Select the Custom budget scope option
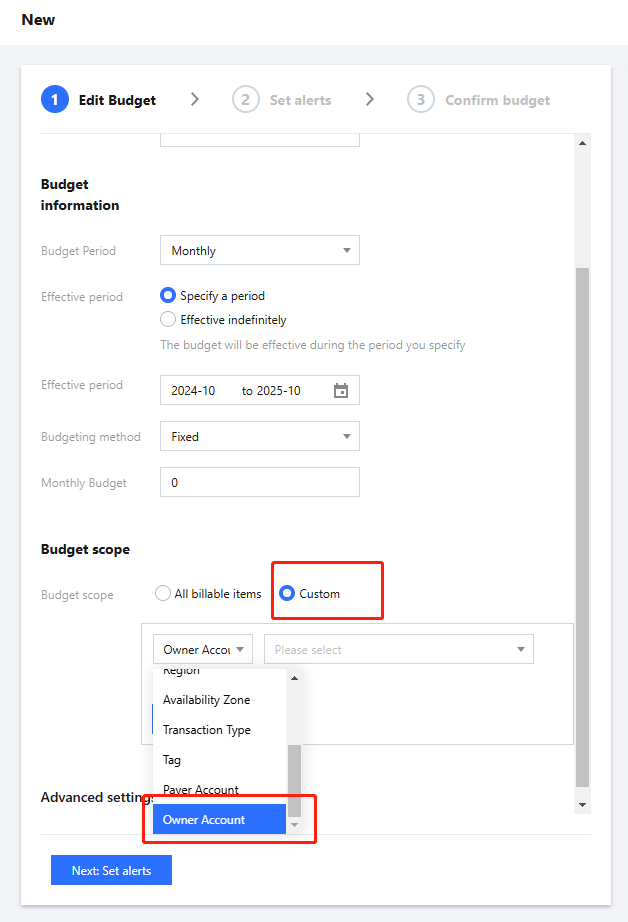This screenshot has height=922, width=628. pyautogui.click(x=287, y=594)
